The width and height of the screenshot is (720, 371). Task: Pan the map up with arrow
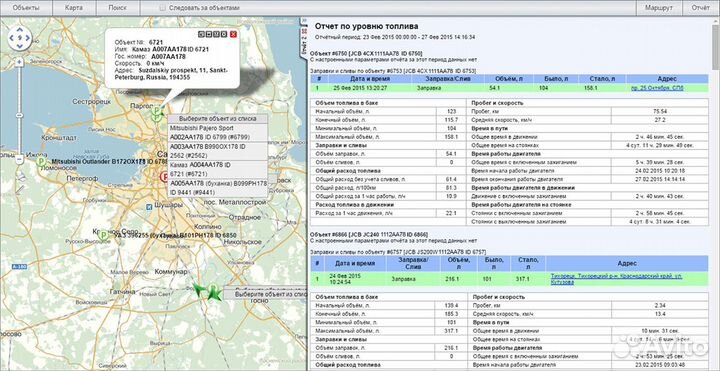20,29
